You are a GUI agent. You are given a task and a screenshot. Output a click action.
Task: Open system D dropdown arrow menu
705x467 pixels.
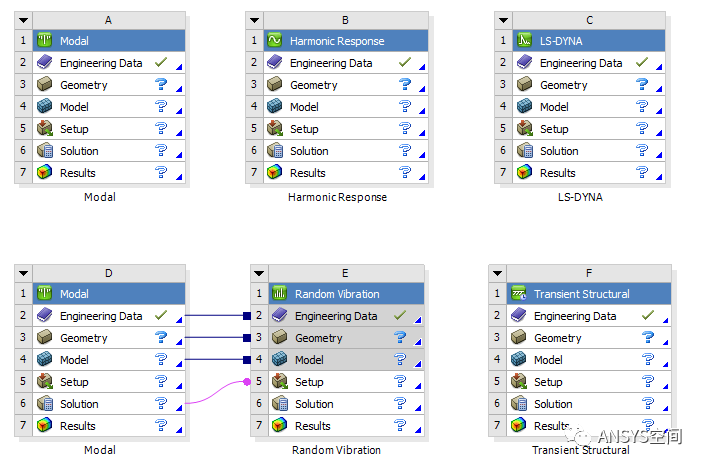point(23,273)
